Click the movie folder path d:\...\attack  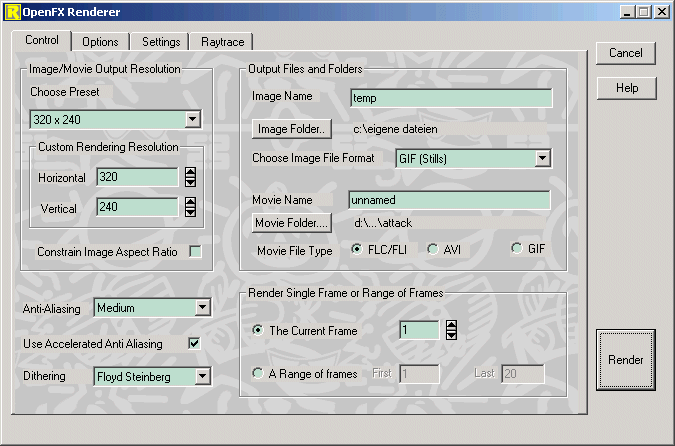383,223
